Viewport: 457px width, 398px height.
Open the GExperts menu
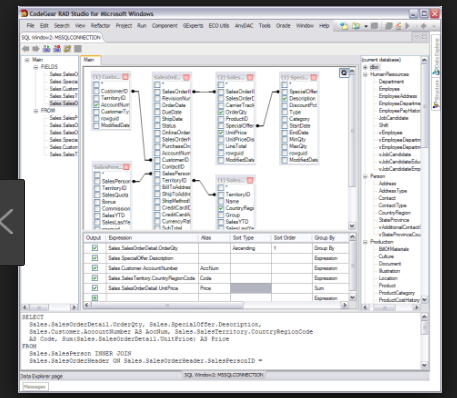(x=193, y=26)
